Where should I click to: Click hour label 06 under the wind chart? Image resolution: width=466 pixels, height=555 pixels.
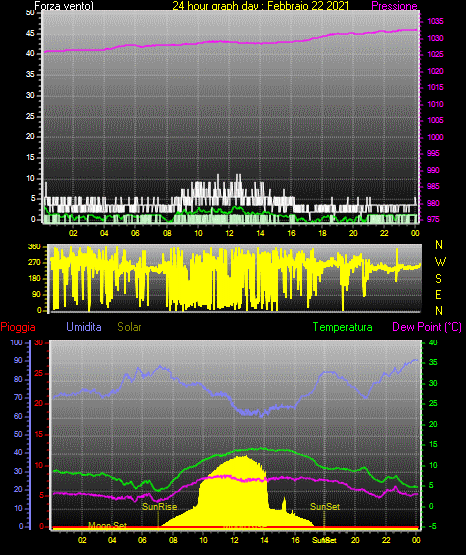(x=135, y=233)
